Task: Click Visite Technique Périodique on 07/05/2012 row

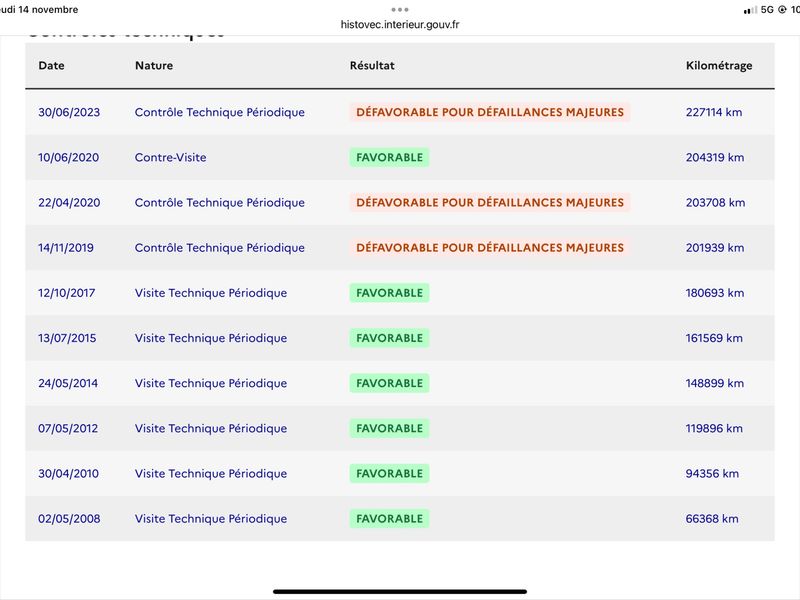Action: tap(211, 428)
